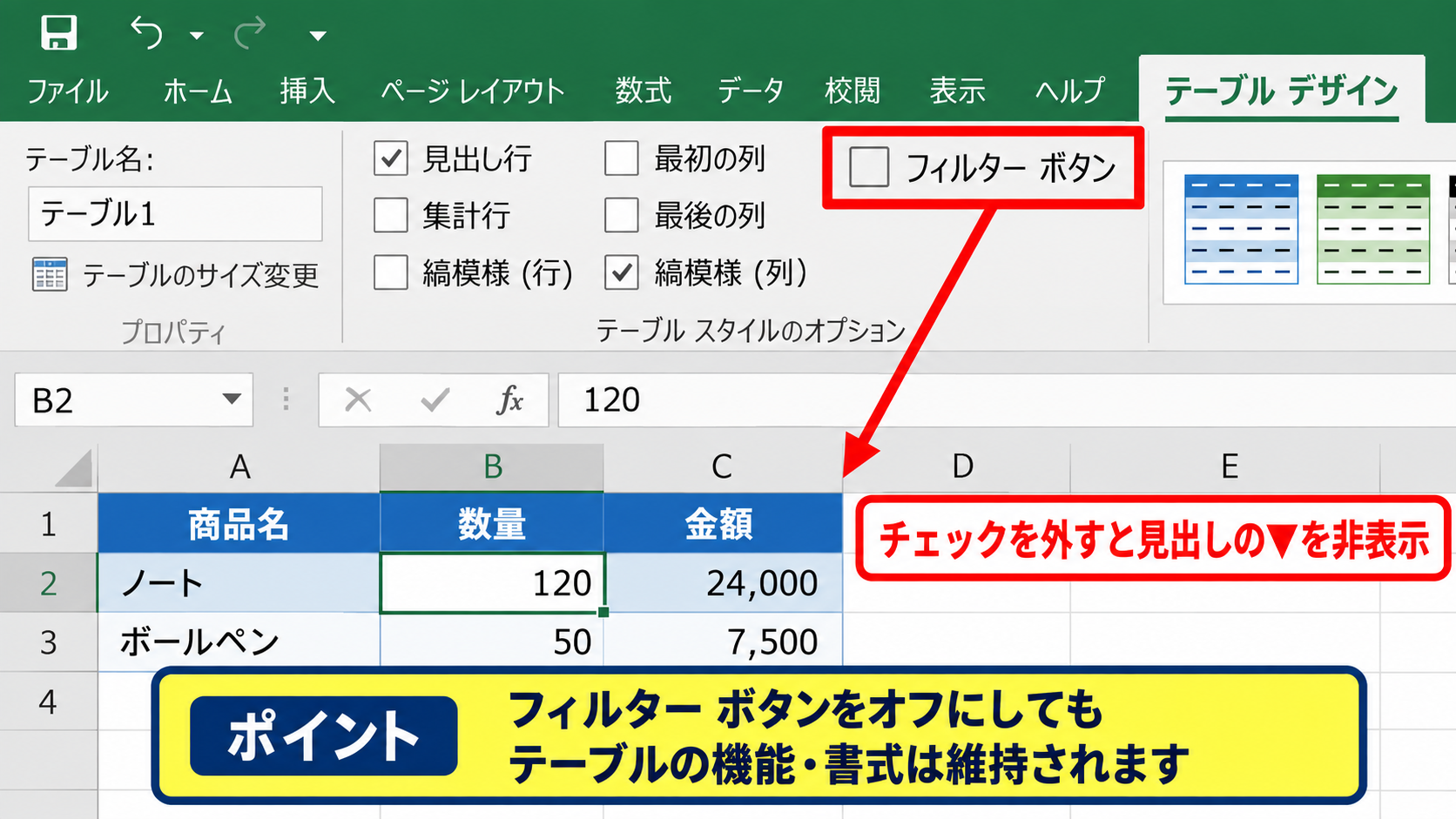Select row 3 header
The height and width of the screenshot is (819, 1456).
[49, 642]
